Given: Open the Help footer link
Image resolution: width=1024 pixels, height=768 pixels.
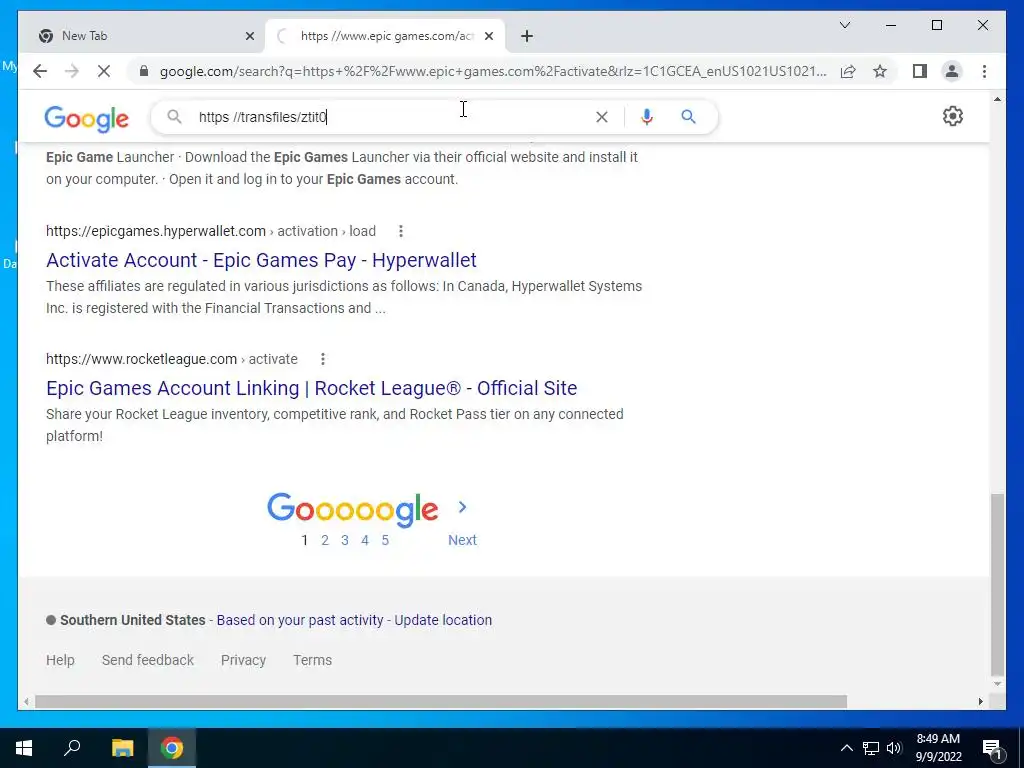Looking at the screenshot, I should 60,660.
